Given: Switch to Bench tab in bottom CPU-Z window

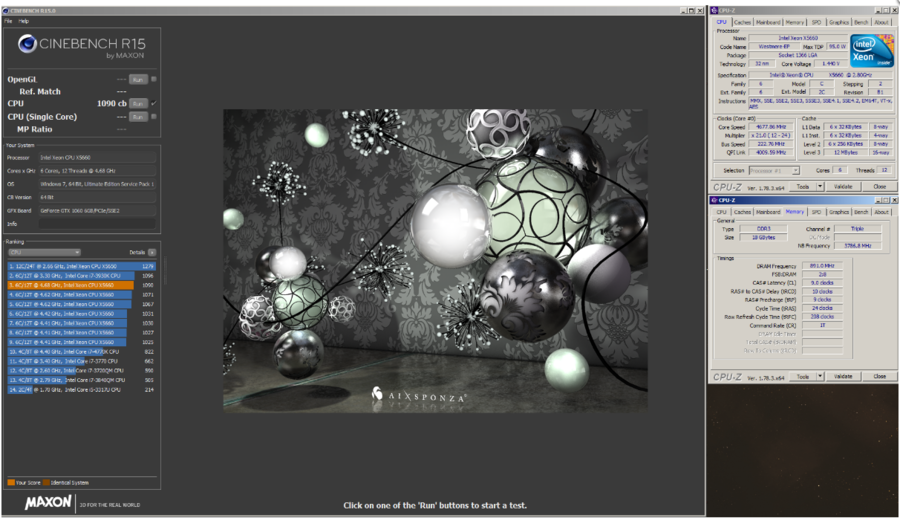Looking at the screenshot, I should [861, 212].
